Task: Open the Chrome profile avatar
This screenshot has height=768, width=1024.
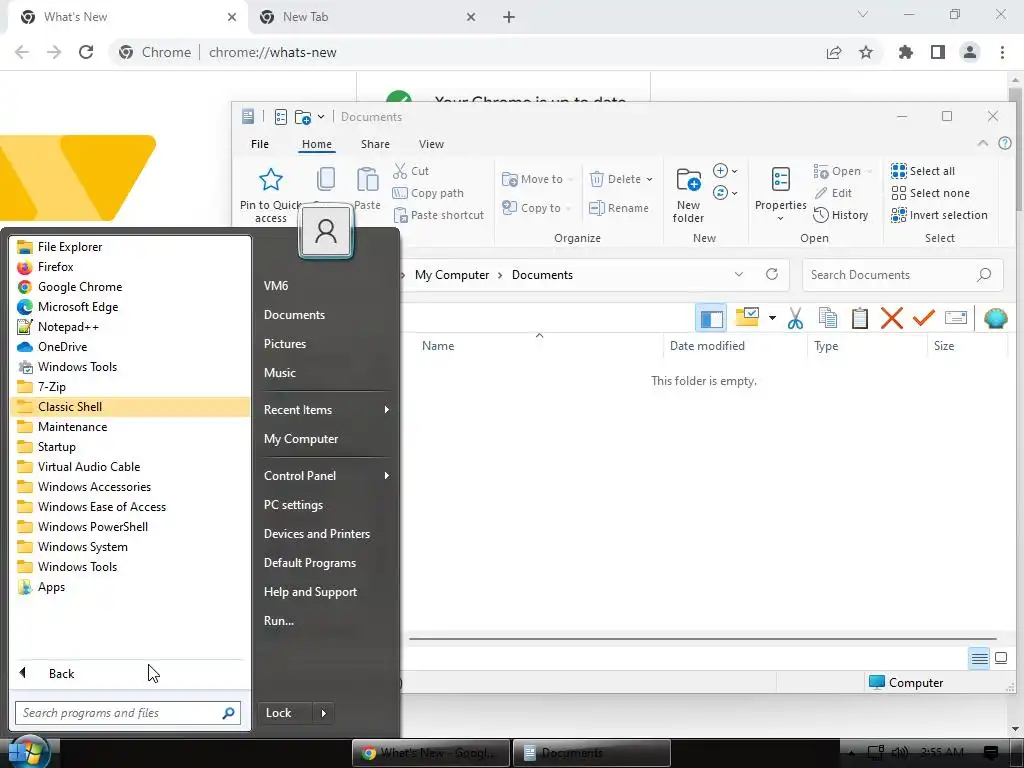Action: pos(970,52)
